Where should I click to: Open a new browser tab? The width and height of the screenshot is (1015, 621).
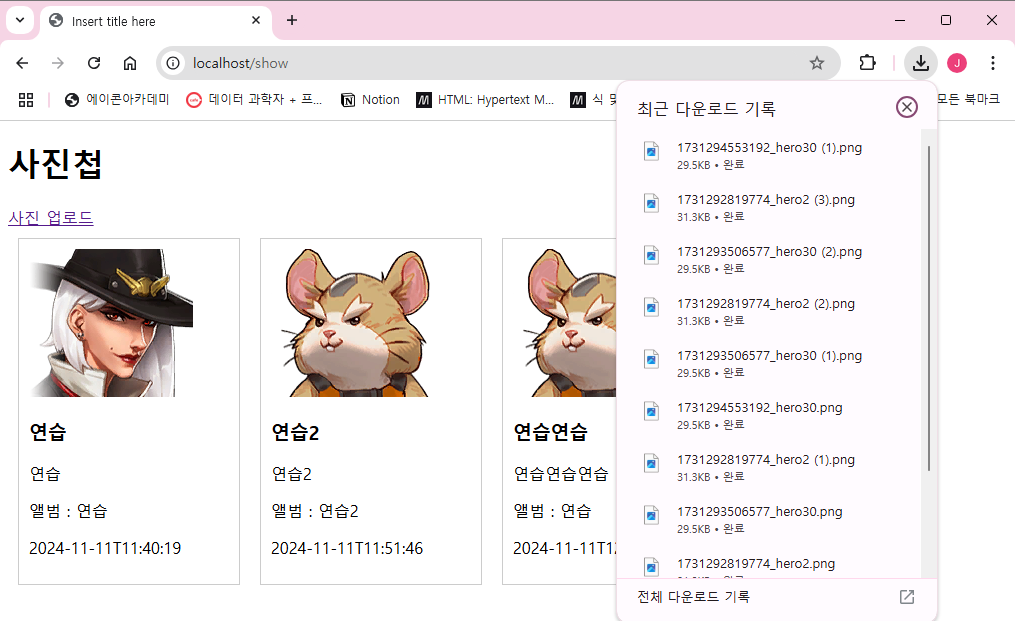click(x=292, y=20)
